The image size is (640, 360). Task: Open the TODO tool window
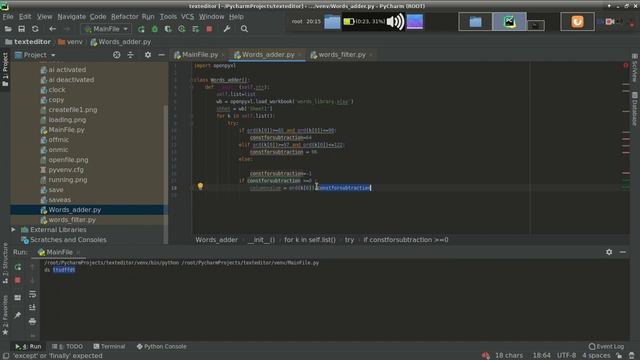tap(67, 347)
